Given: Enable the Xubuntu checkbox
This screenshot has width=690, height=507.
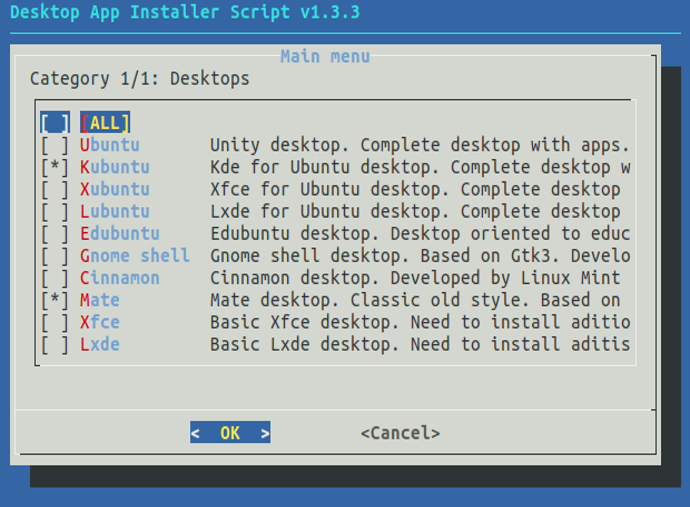Looking at the screenshot, I should 55,189.
